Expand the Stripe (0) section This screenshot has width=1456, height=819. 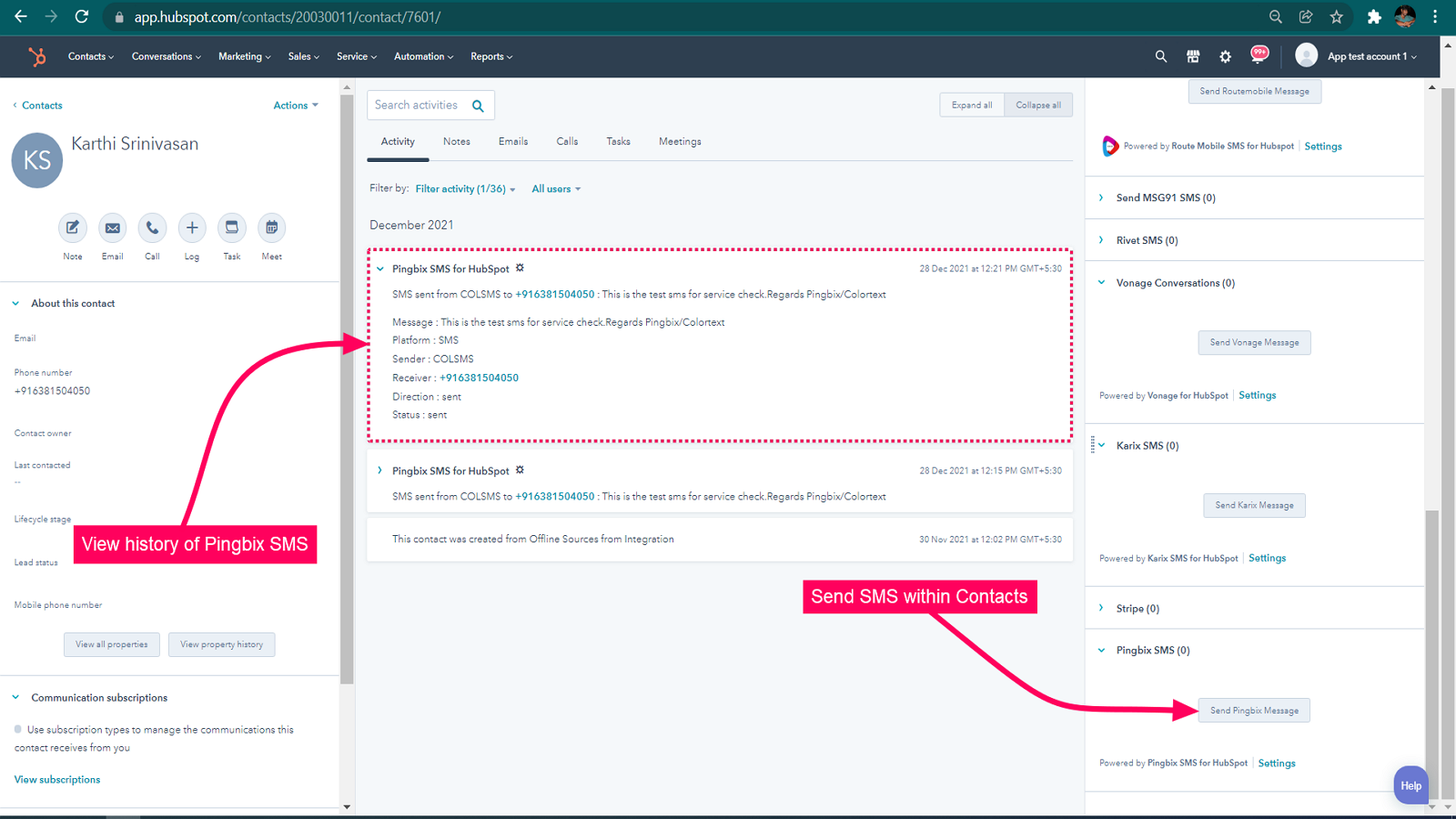tap(1101, 608)
